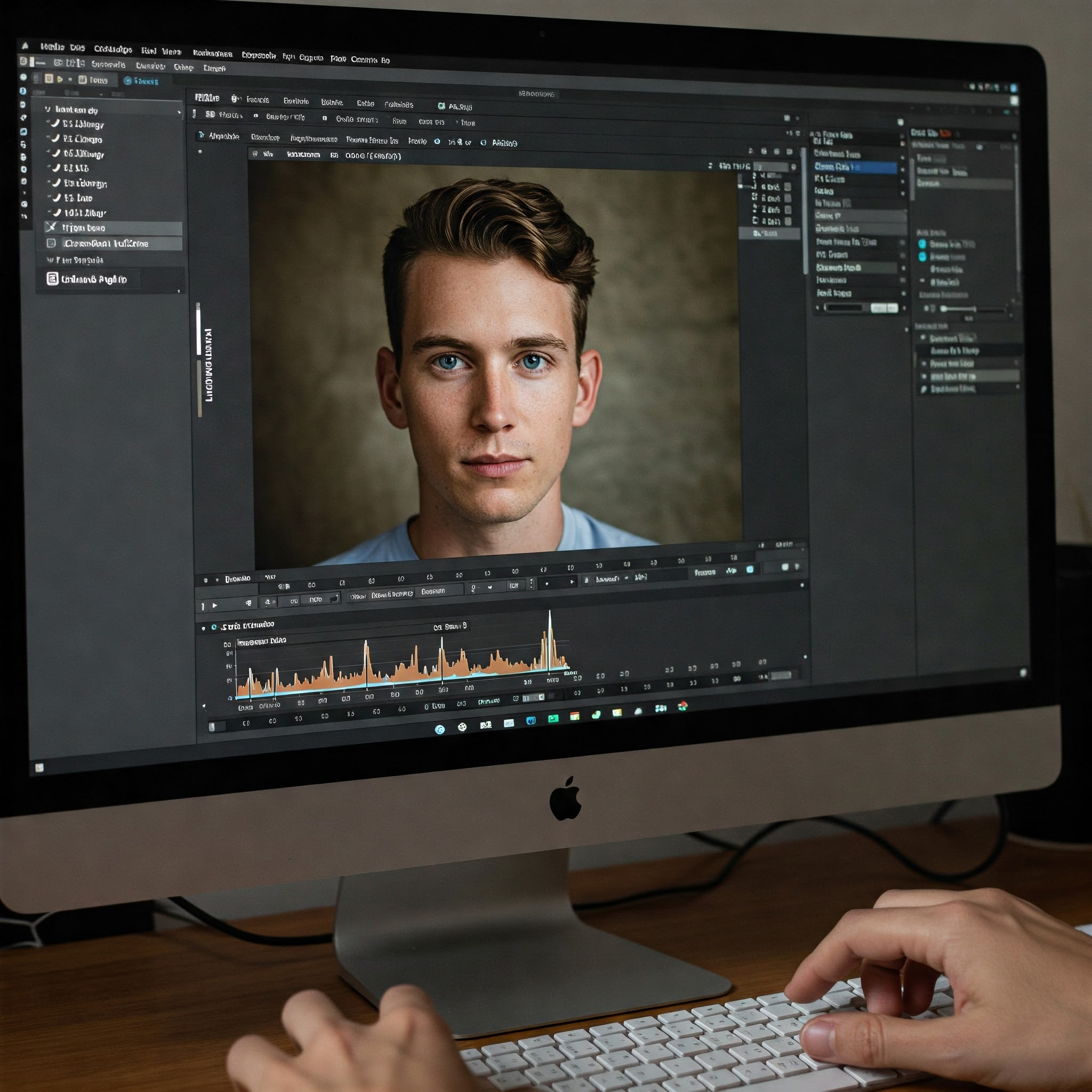Viewport: 1092px width, 1092px height.
Task: Click the cyan square icon right of timeline ruler
Action: point(750,569)
